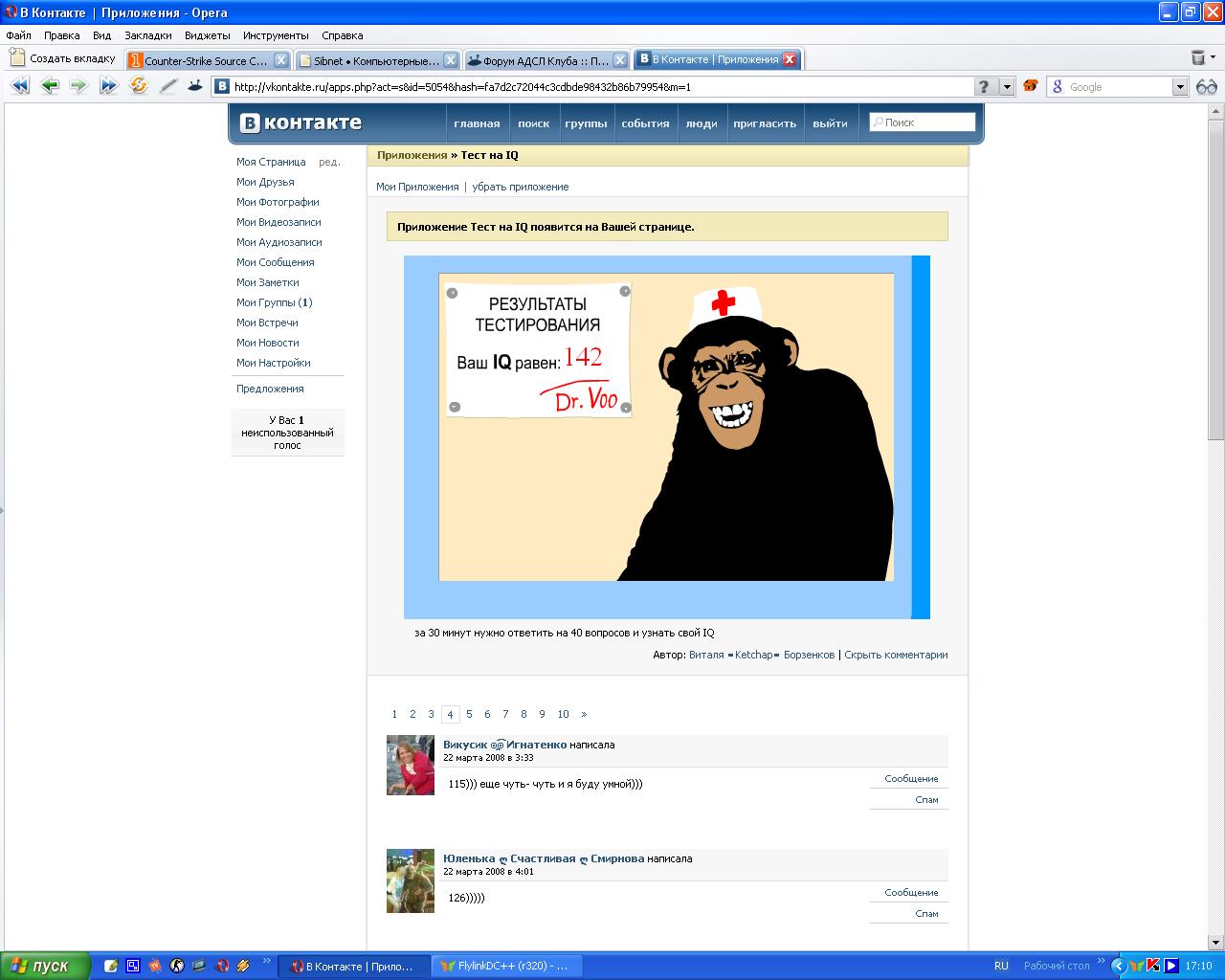The image size is (1225, 980).
Task: Close the Sibnet tab
Action: coord(451,59)
